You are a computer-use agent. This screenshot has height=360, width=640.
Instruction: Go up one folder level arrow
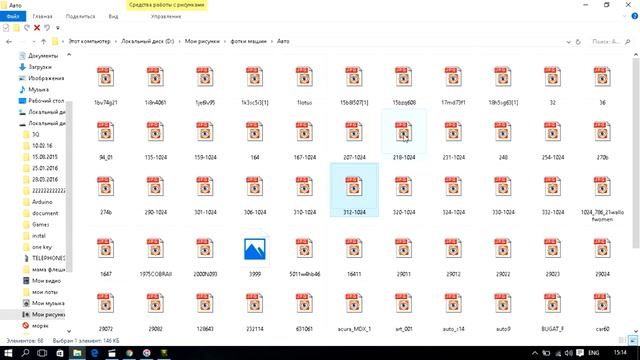coord(44,42)
